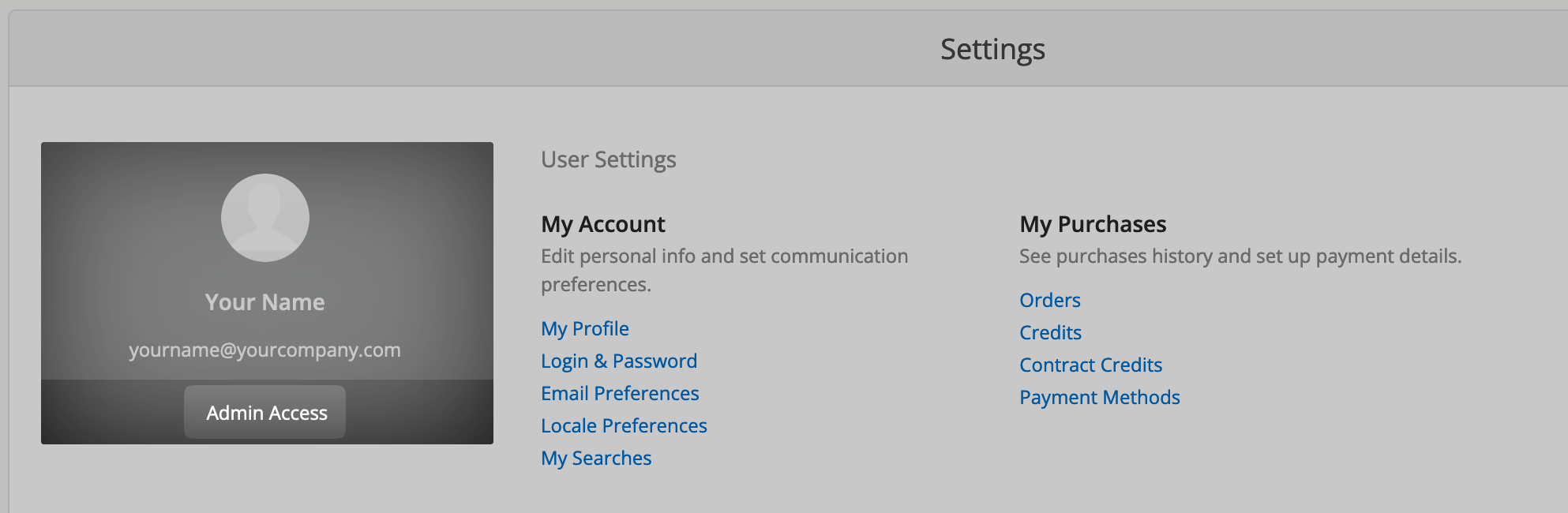Open Payment Methods
Viewport: 1568px width, 513px height.
tap(1099, 397)
